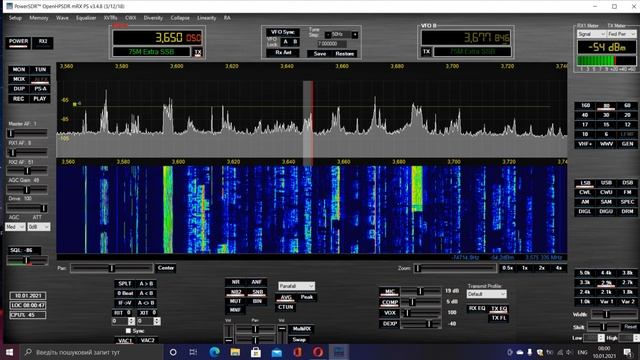Open the Memory menu
640x360 pixels.
[39, 18]
